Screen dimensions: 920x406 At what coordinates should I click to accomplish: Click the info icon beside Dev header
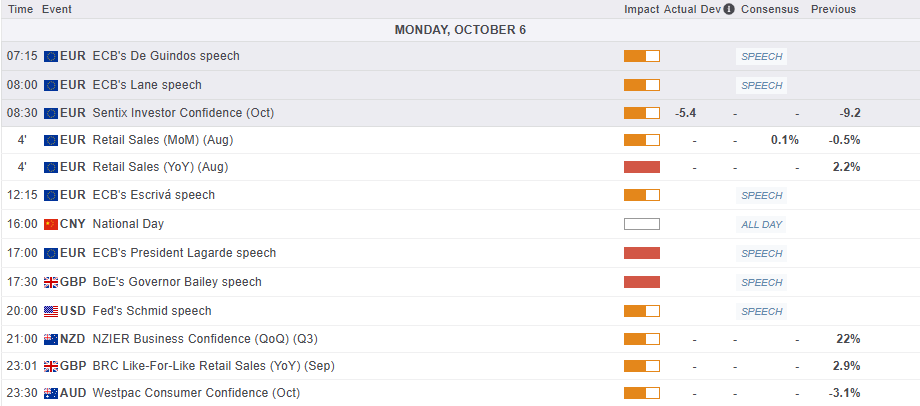[x=729, y=9]
